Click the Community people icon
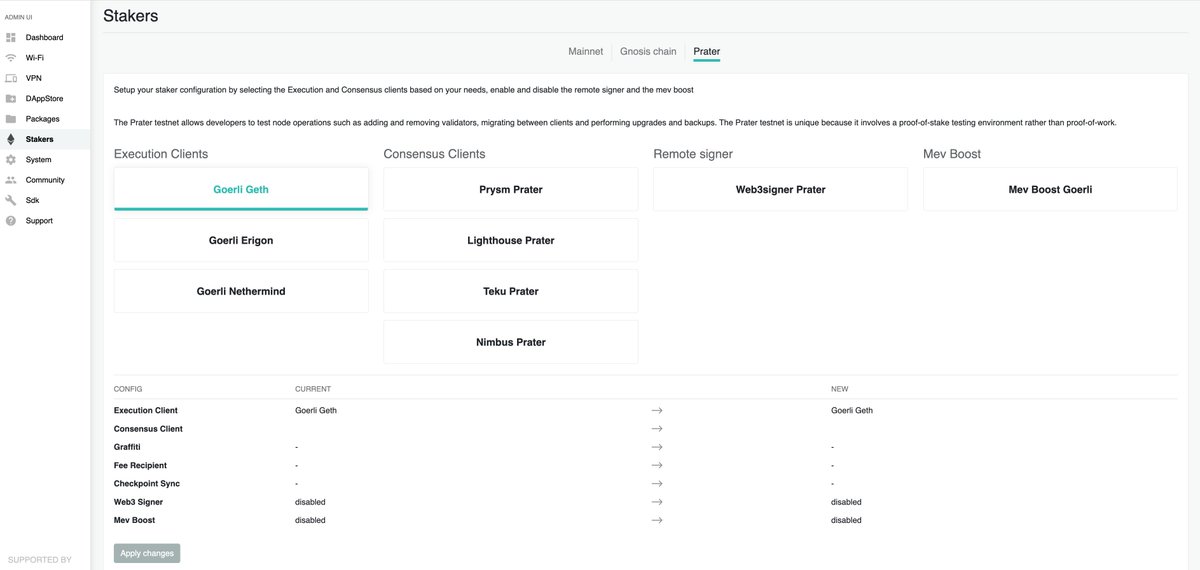1200x570 pixels. 11,180
